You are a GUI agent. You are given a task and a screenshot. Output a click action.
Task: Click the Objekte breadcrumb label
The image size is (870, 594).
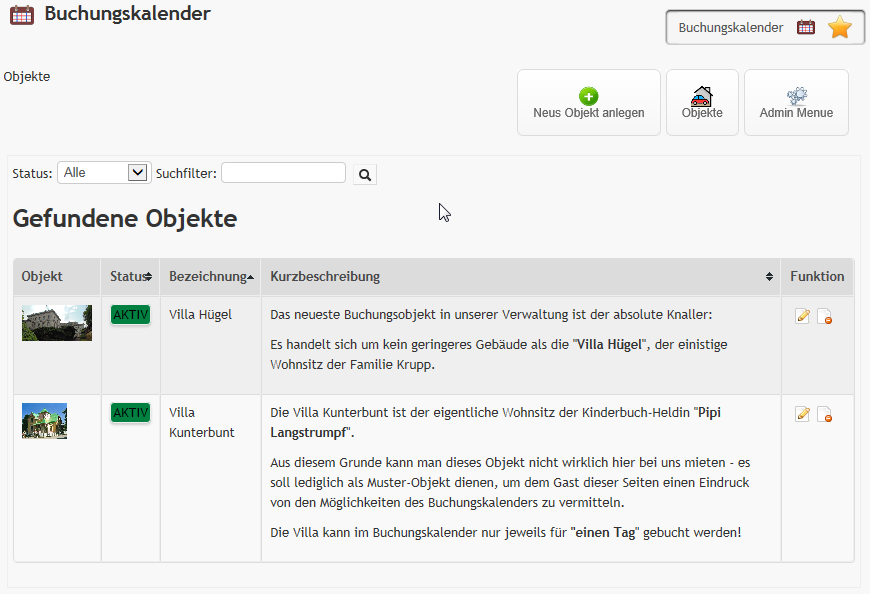[26, 76]
